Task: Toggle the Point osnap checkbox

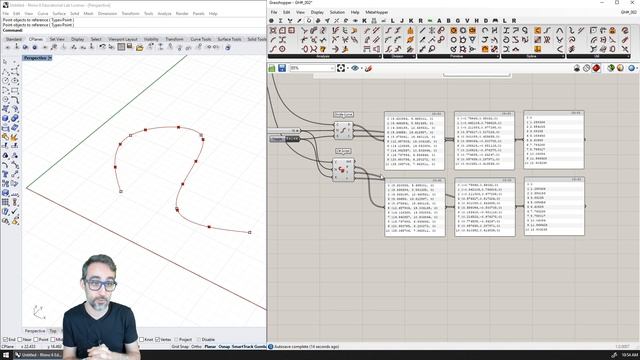Action: 36,340
